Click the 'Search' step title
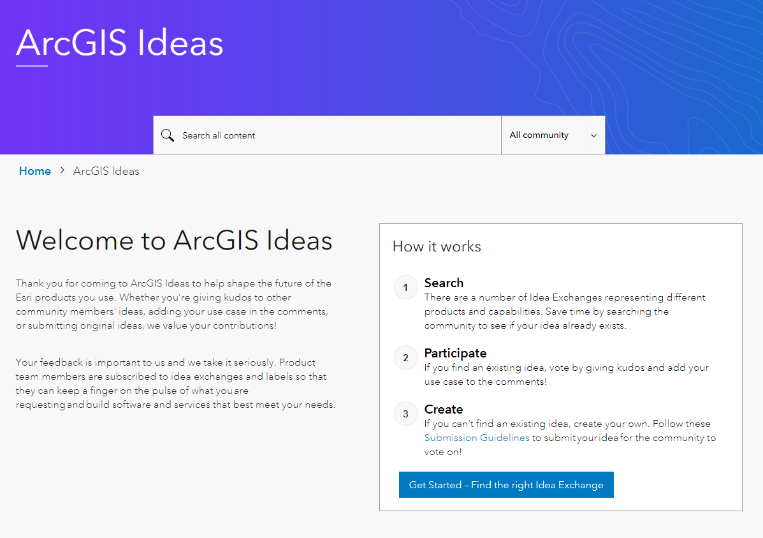 [444, 283]
